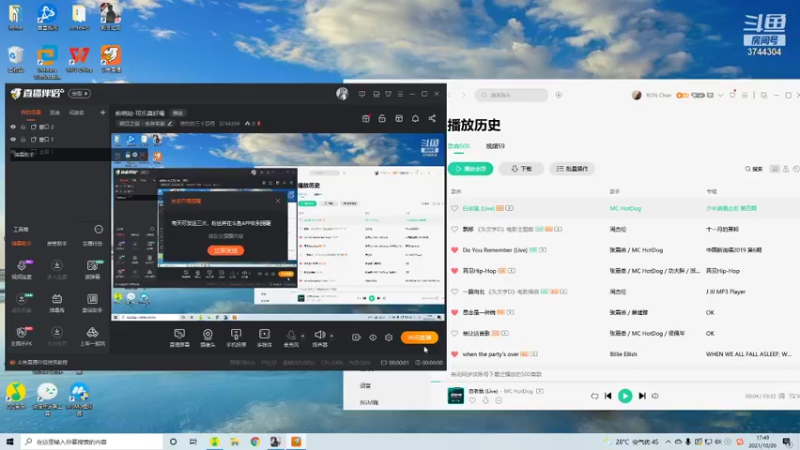This screenshot has height=450, width=800.
Task: Click the batch operations button
Action: pyautogui.click(x=572, y=168)
